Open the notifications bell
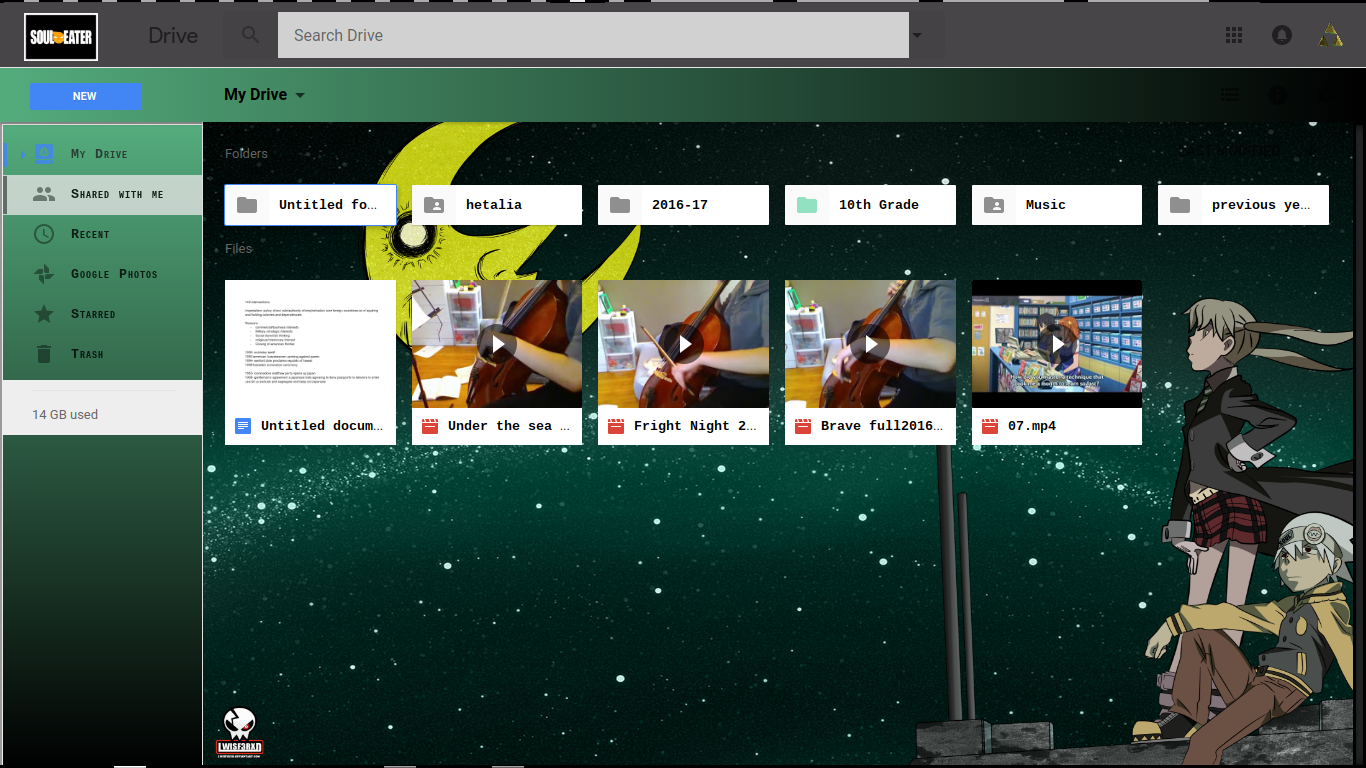This screenshot has width=1366, height=768. (1282, 35)
